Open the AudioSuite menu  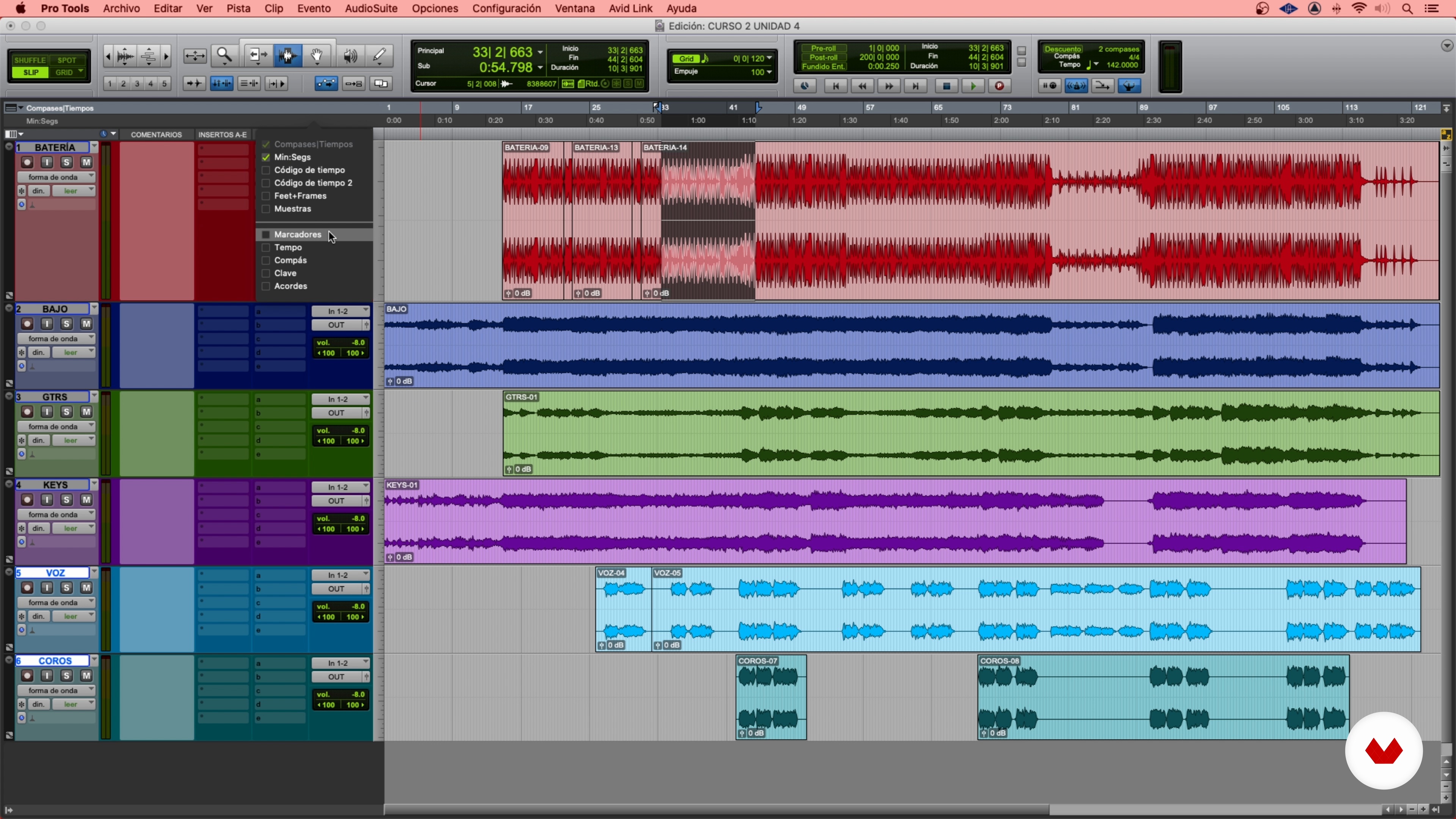371,8
